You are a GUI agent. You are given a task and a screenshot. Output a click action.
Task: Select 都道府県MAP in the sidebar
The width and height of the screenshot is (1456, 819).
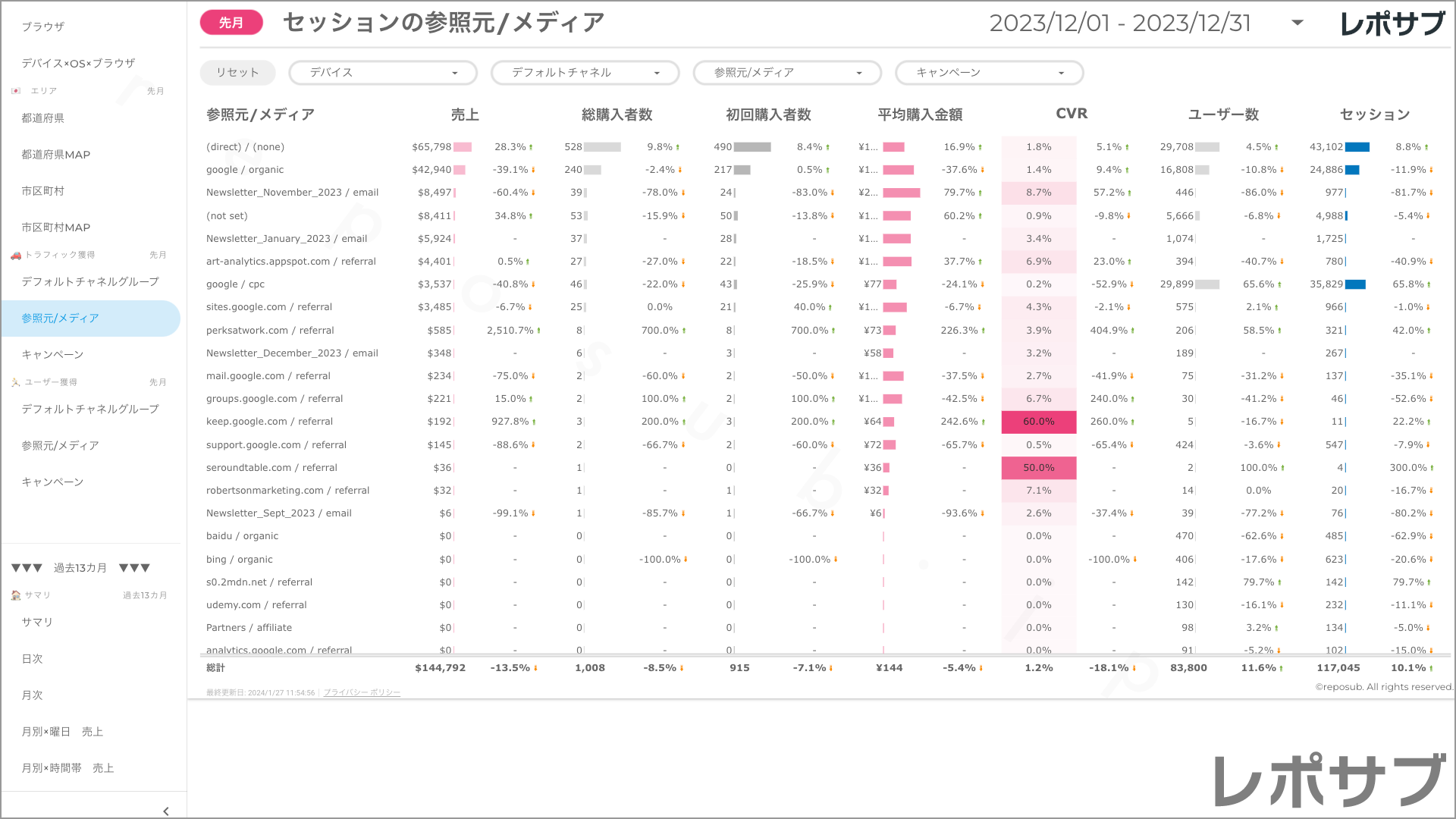pyautogui.click(x=56, y=155)
